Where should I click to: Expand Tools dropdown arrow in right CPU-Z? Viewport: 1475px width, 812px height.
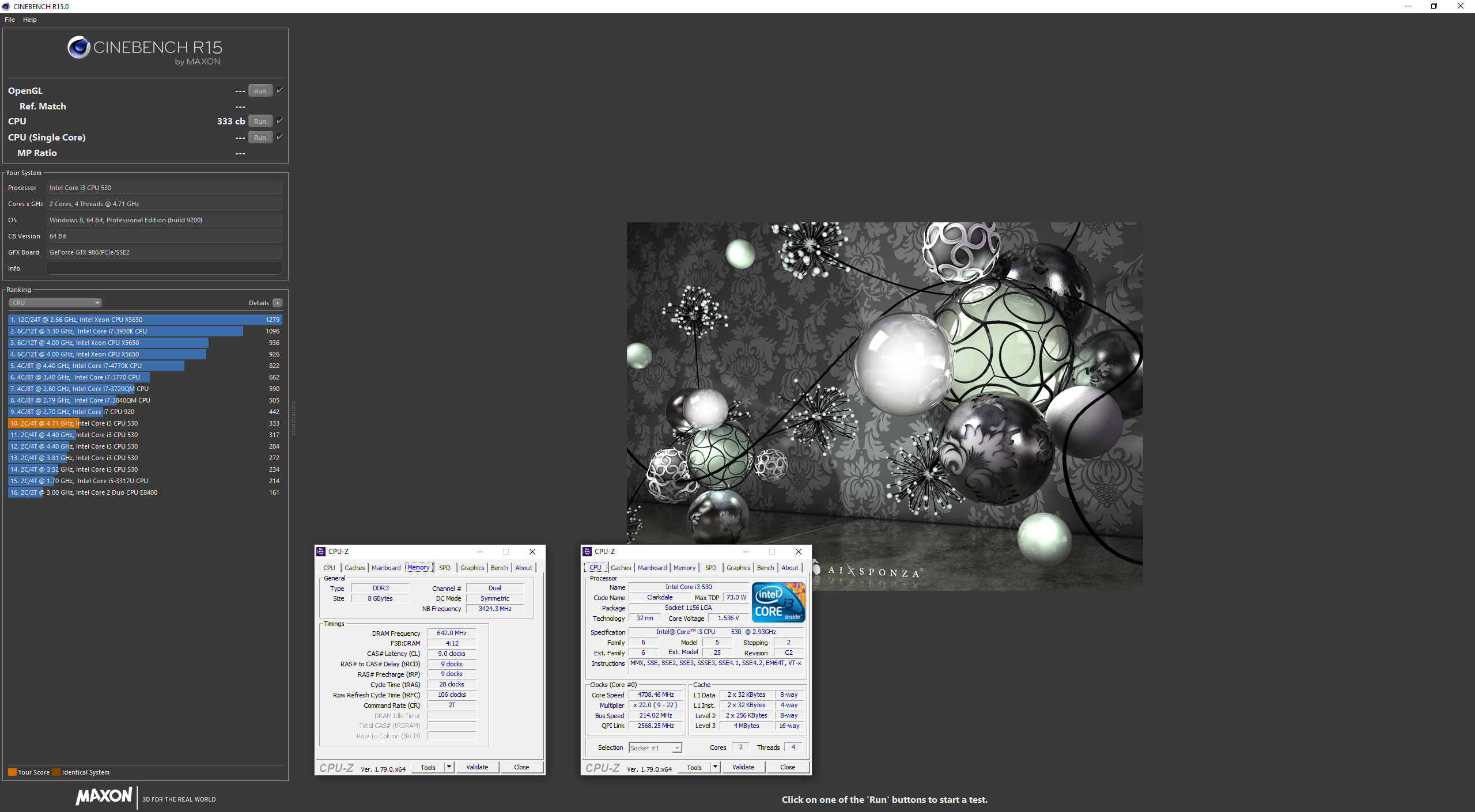715,767
